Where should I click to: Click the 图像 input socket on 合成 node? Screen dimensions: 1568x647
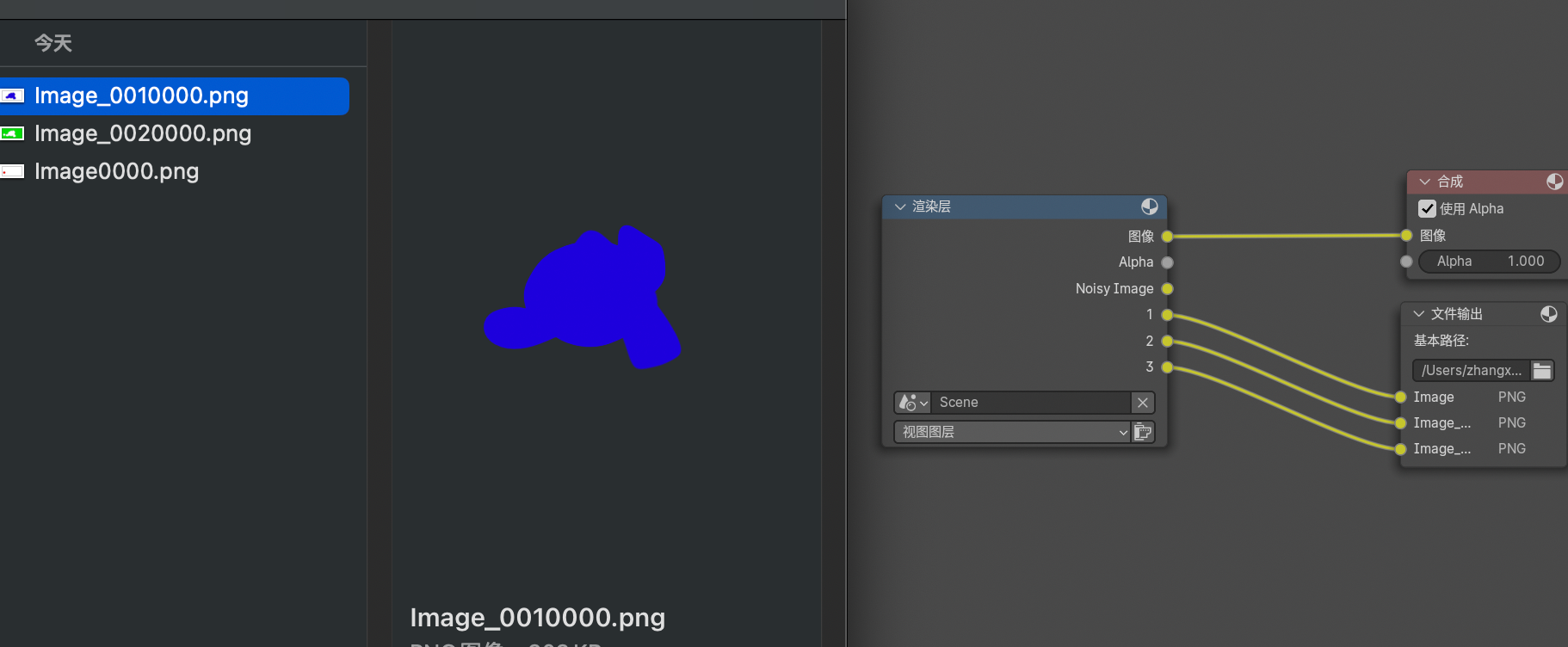pyautogui.click(x=1406, y=236)
